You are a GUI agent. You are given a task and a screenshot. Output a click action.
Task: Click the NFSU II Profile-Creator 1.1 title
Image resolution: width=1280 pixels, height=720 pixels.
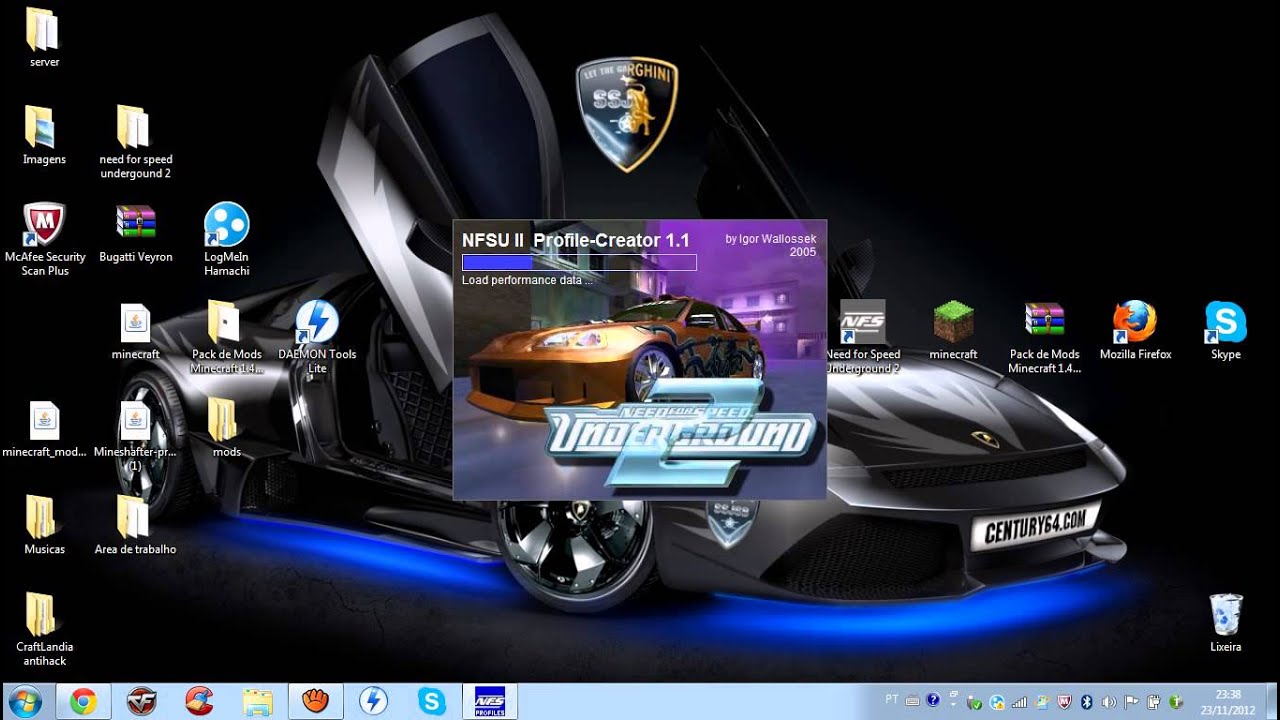tap(576, 240)
